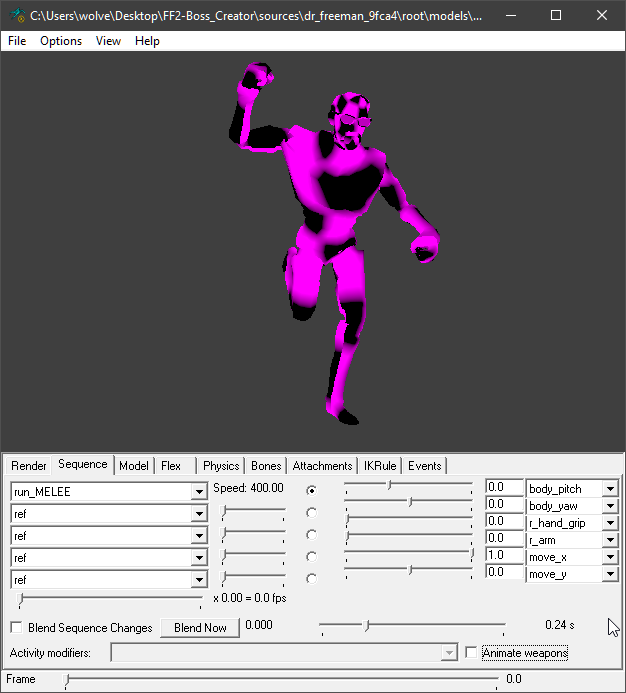Switch to the Render tab

coord(28,466)
